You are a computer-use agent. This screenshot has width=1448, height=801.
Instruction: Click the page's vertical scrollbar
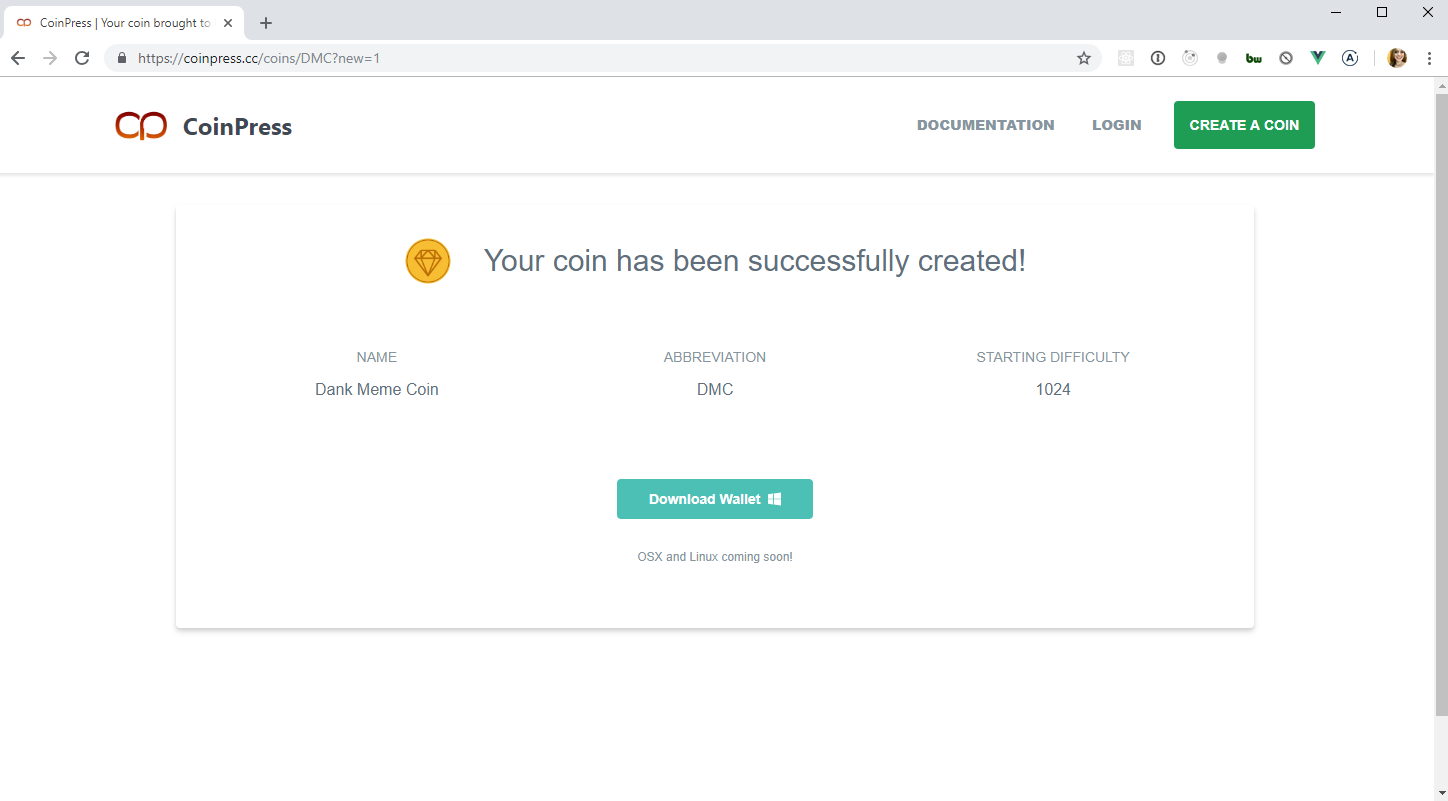point(1441,405)
